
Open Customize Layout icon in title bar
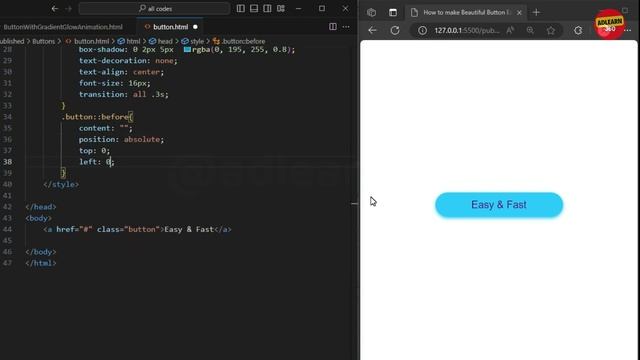(x=281, y=9)
